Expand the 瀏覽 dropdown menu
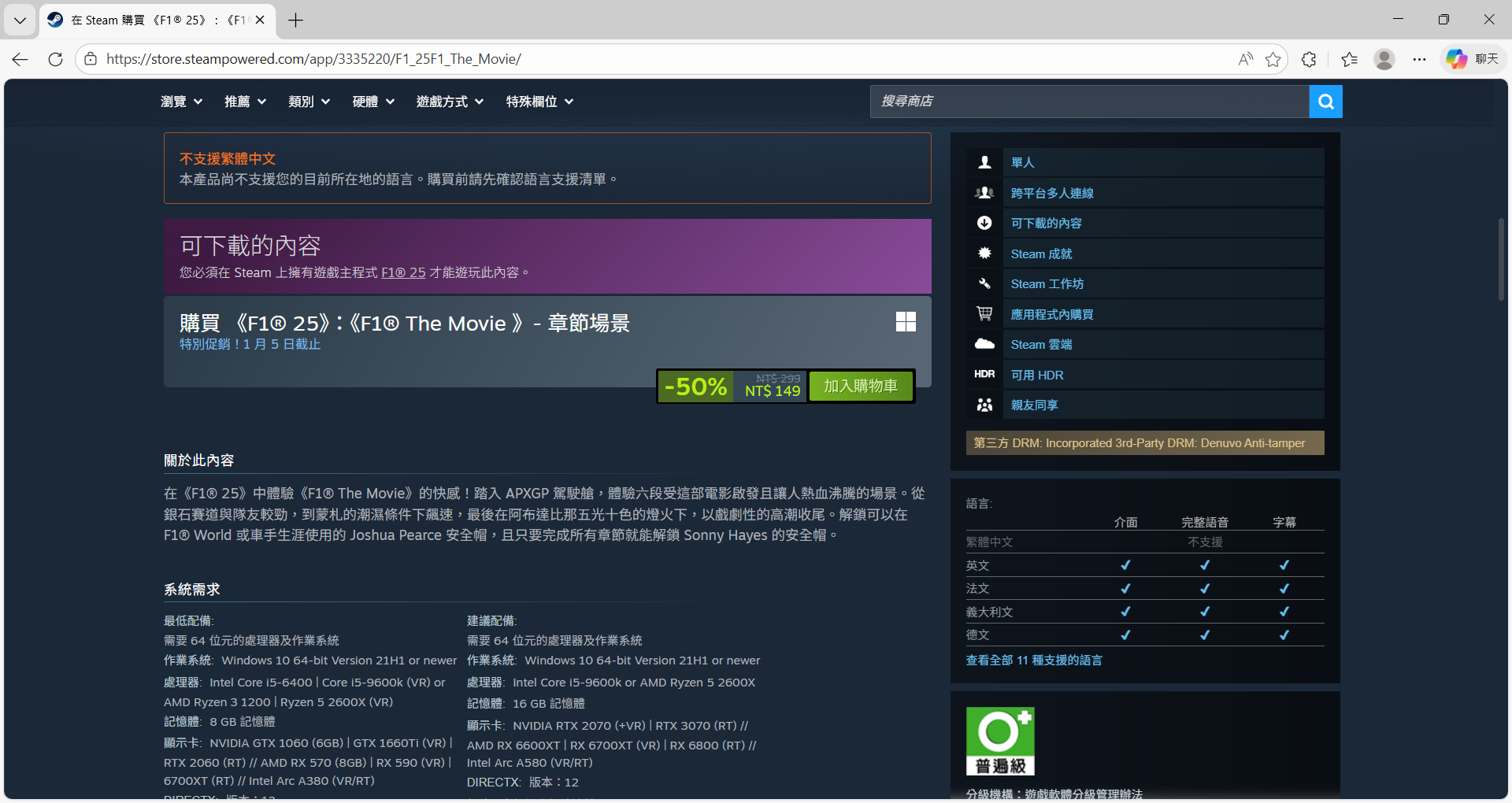The width and height of the screenshot is (1512, 803). coord(181,102)
